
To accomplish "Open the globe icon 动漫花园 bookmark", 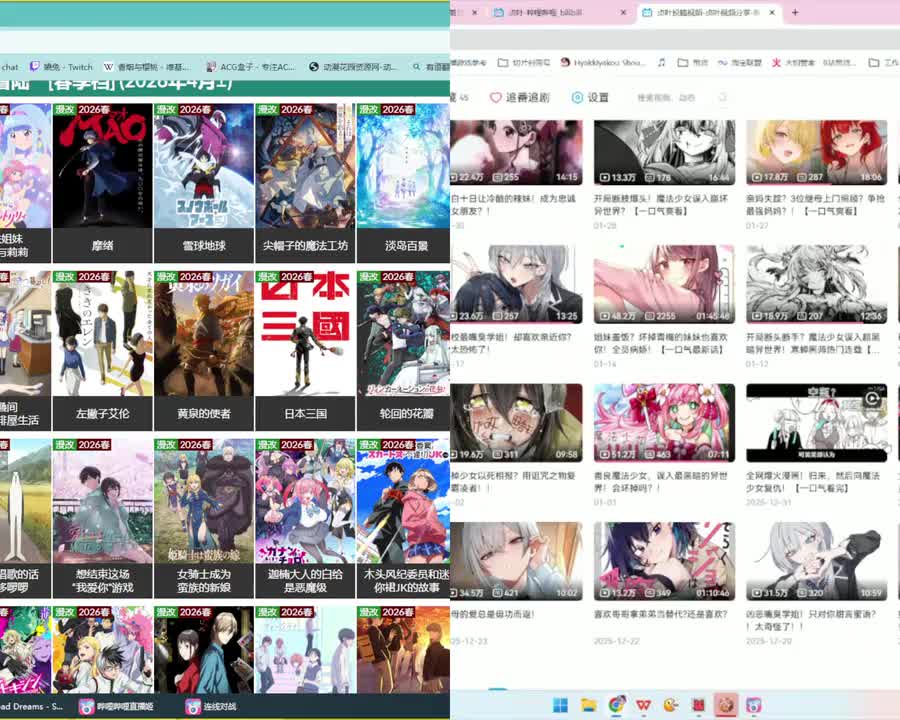I will (x=352, y=67).
